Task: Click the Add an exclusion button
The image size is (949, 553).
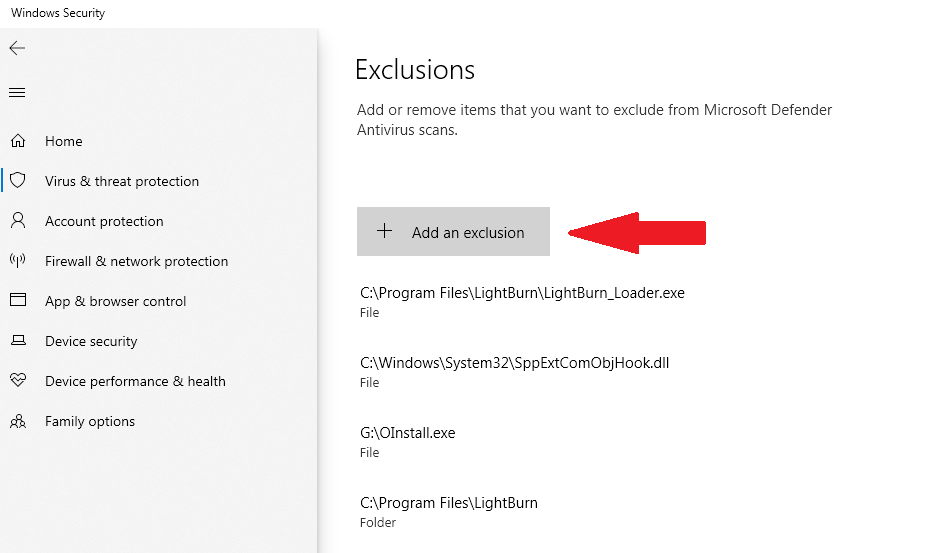Action: point(453,232)
